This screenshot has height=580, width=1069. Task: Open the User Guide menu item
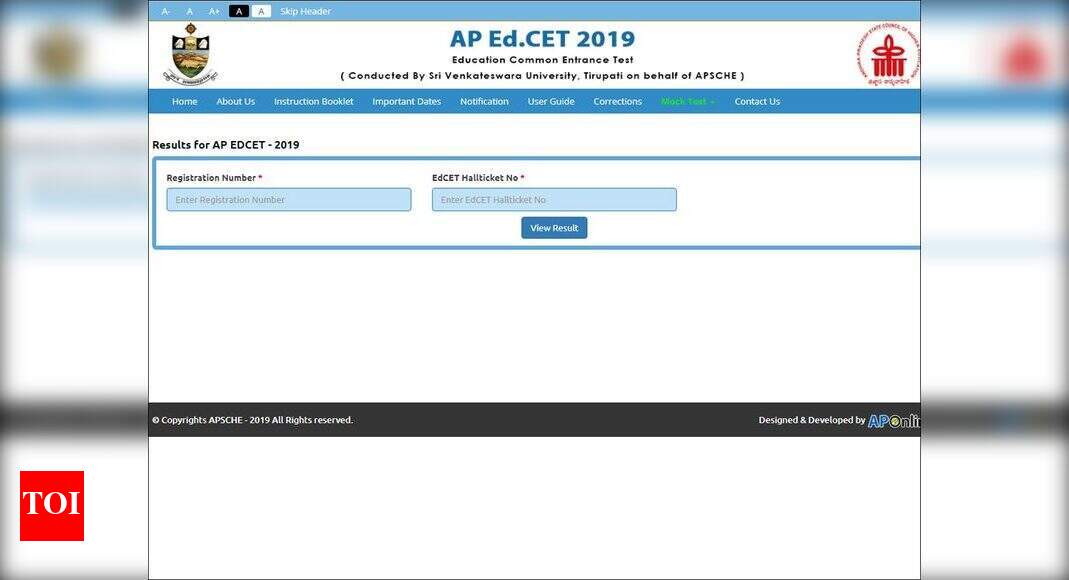pyautogui.click(x=551, y=101)
